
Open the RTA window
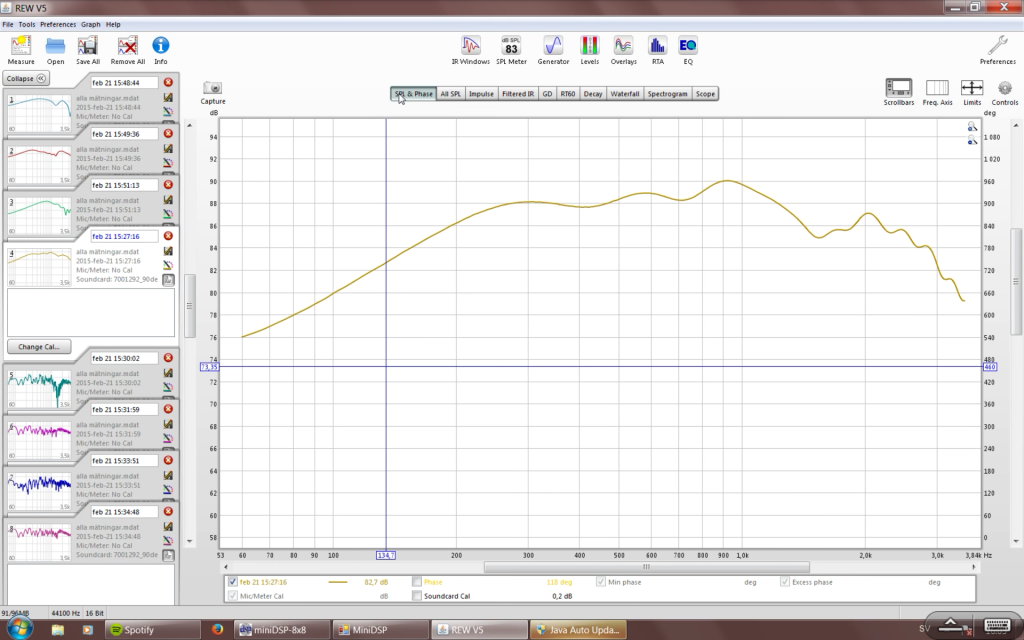(657, 50)
